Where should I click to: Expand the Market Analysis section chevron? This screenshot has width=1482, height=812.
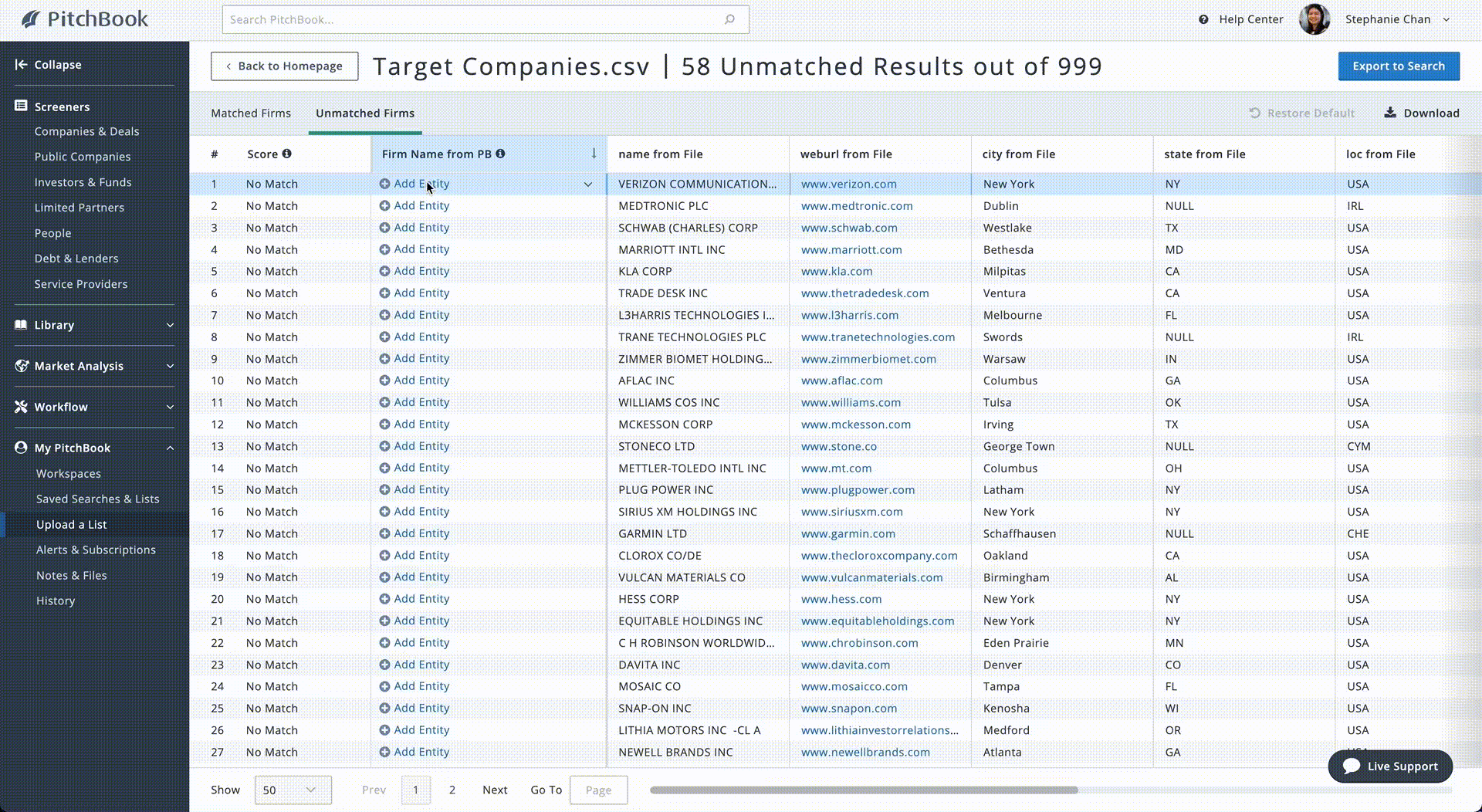170,366
